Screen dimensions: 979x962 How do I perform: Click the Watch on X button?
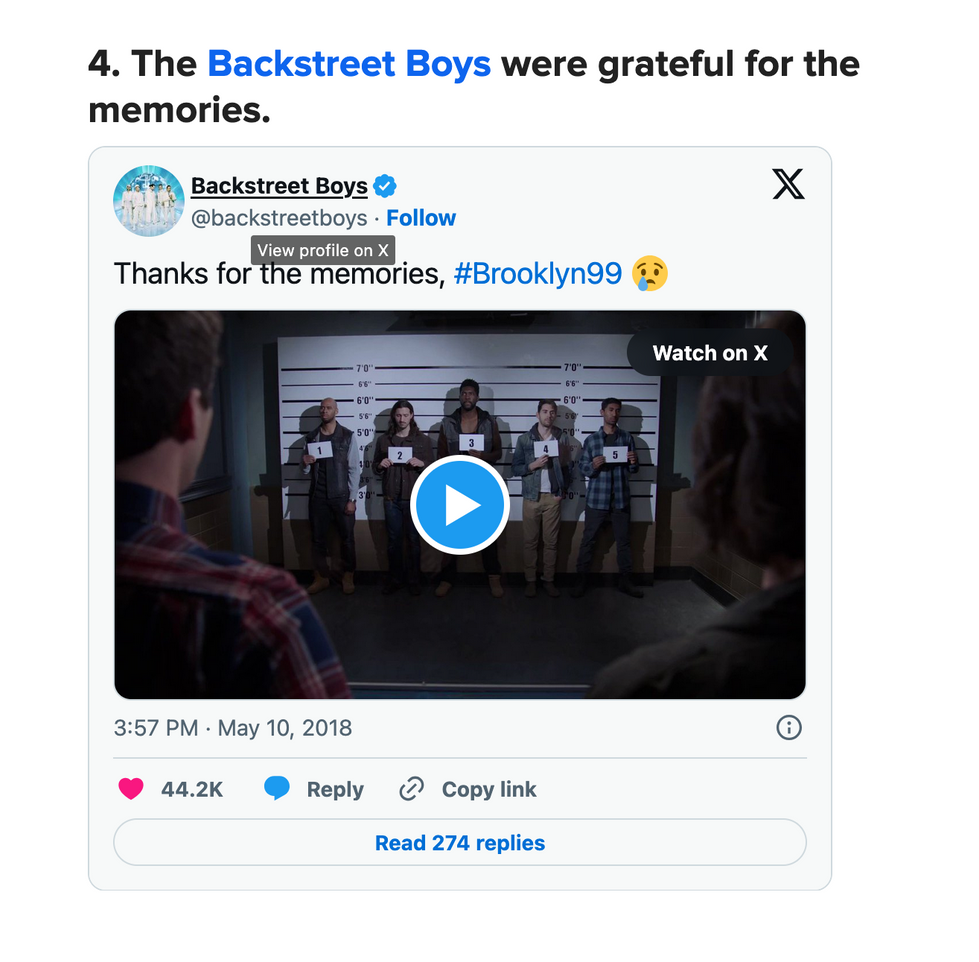point(710,353)
